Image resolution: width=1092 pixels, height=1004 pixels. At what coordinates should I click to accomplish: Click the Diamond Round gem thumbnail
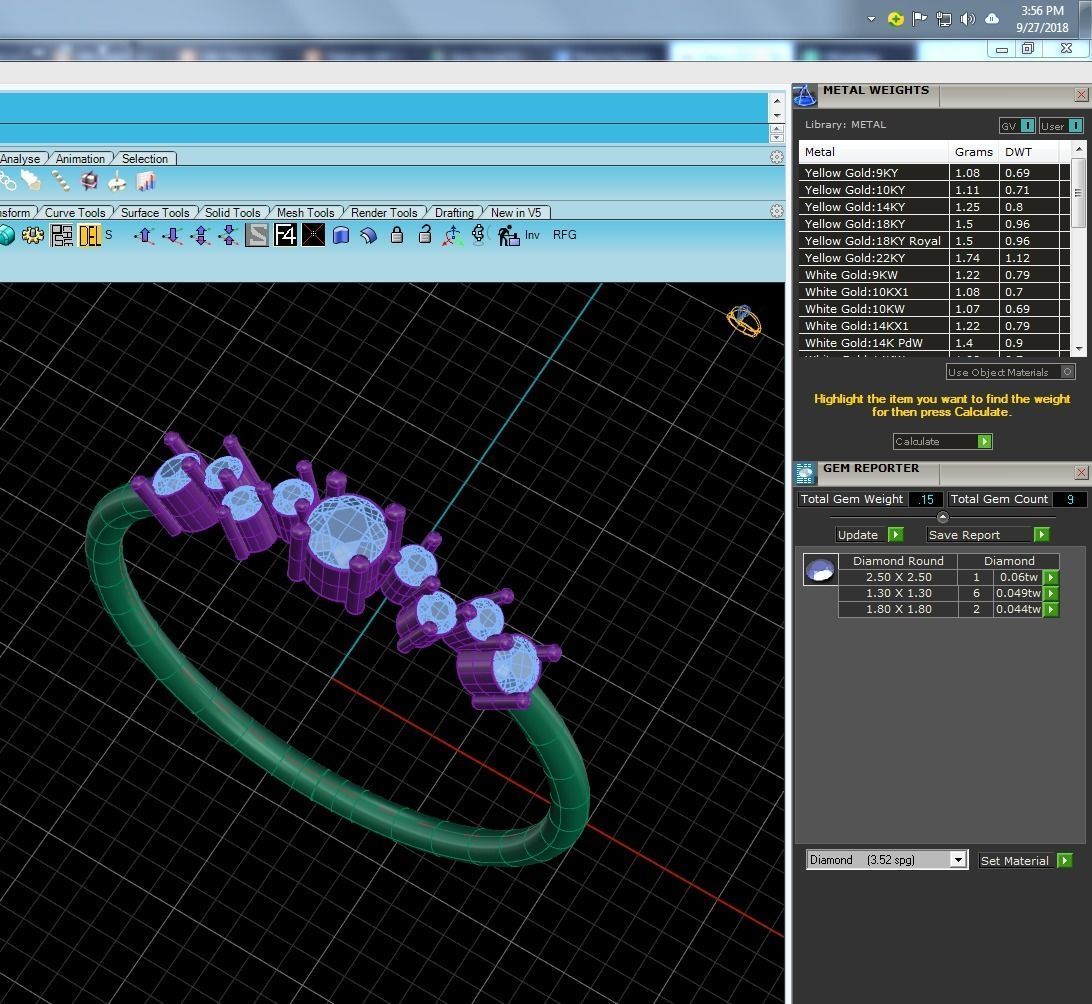click(x=820, y=570)
